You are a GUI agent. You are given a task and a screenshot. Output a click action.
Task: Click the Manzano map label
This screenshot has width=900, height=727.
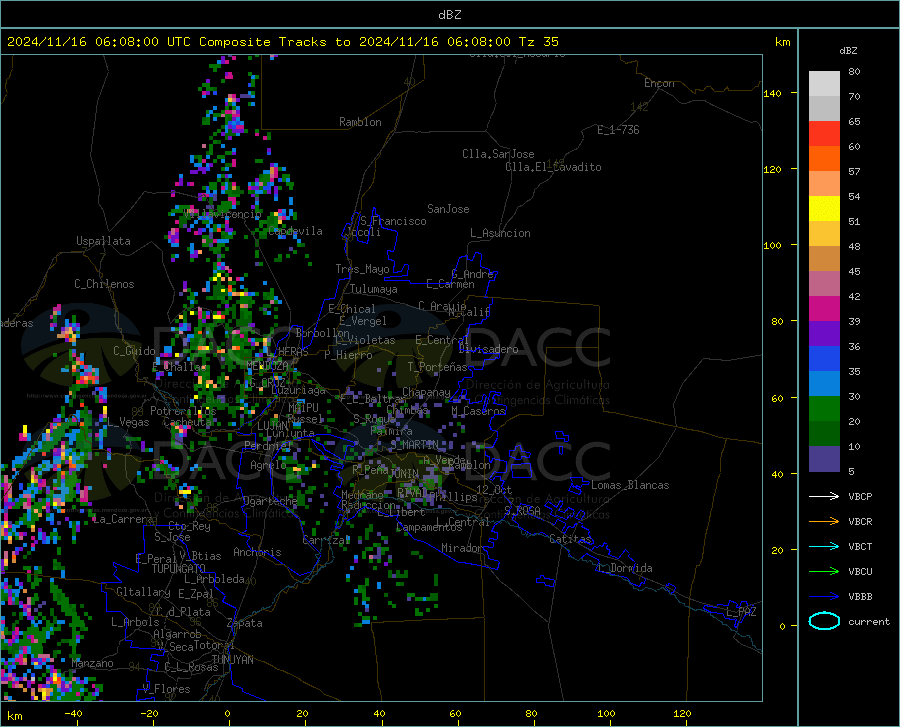[92, 663]
